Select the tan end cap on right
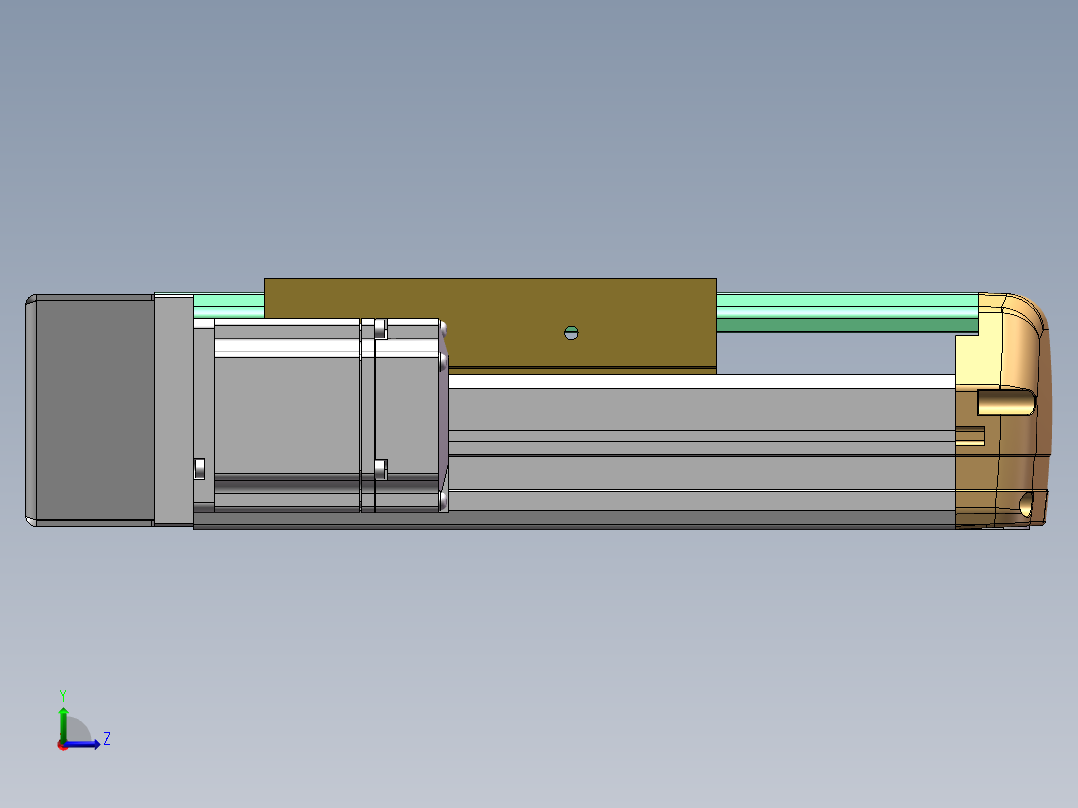The image size is (1078, 808). (x=1002, y=411)
